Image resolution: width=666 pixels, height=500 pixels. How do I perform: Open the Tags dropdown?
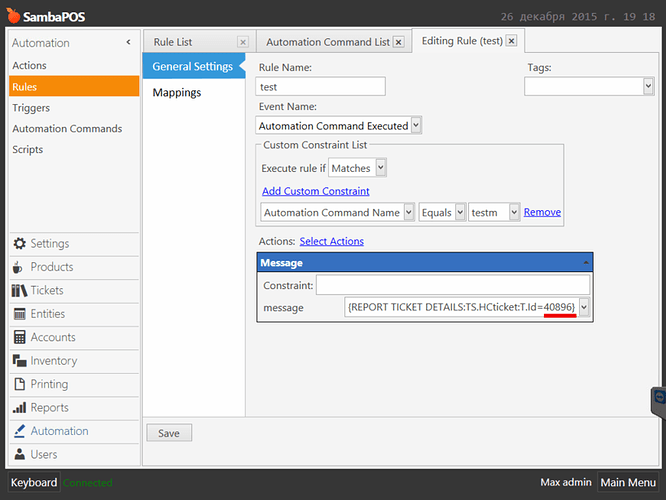[x=648, y=86]
